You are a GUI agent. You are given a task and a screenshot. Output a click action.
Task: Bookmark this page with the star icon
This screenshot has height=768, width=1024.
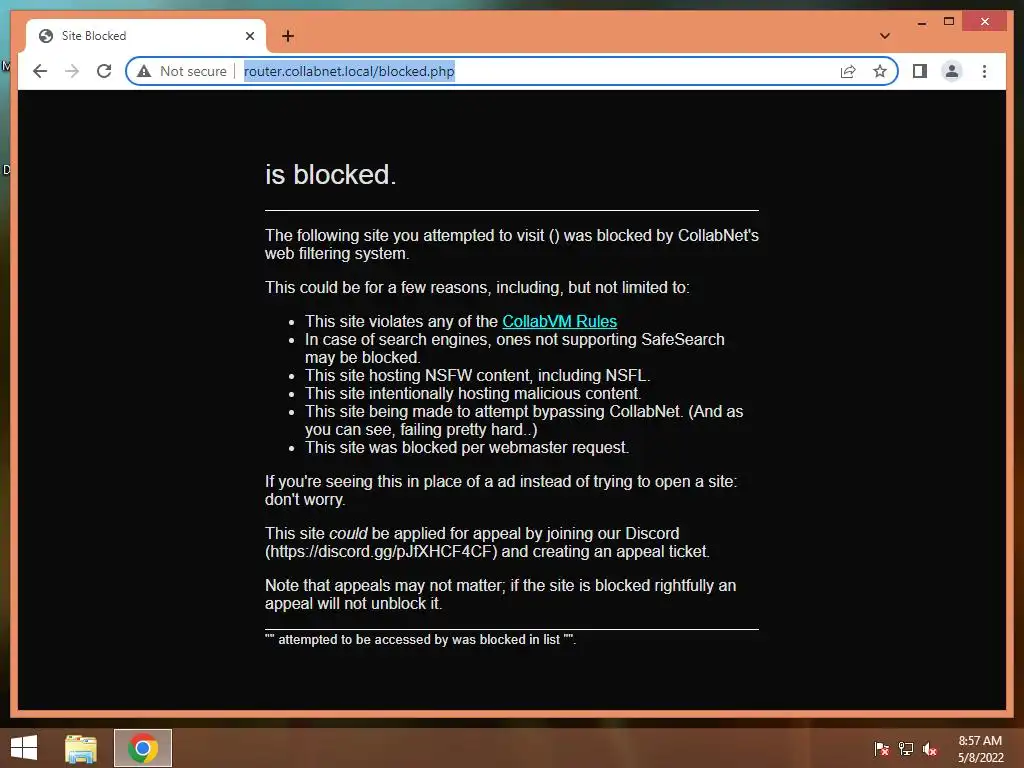880,71
